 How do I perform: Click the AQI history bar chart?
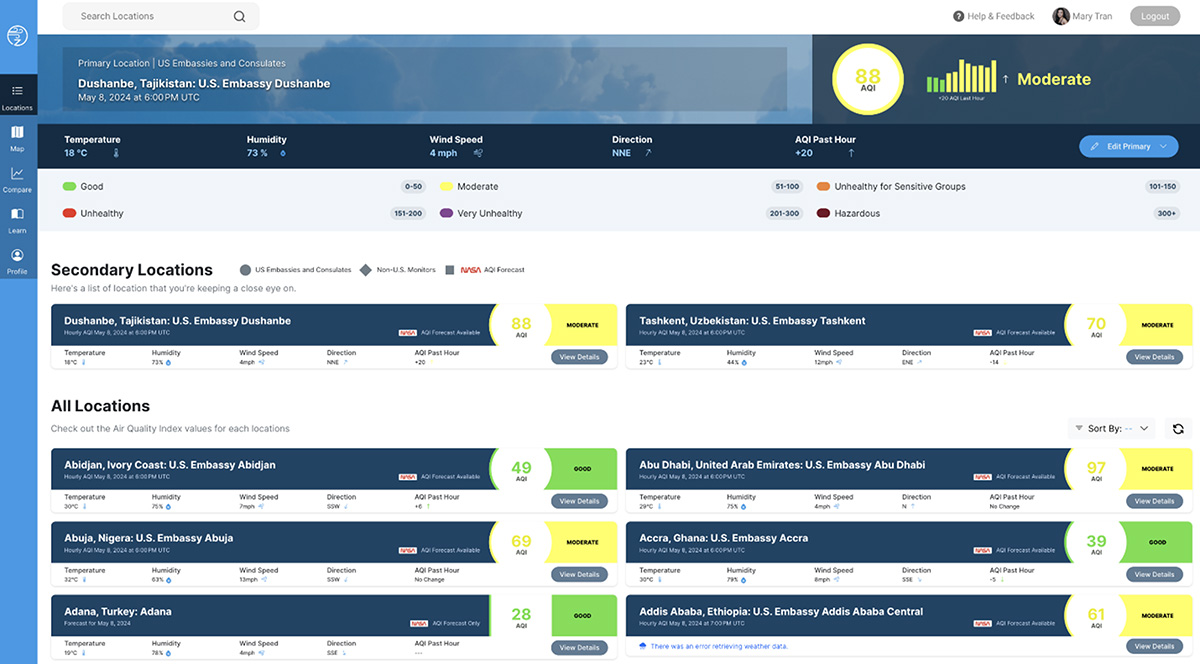pos(960,77)
